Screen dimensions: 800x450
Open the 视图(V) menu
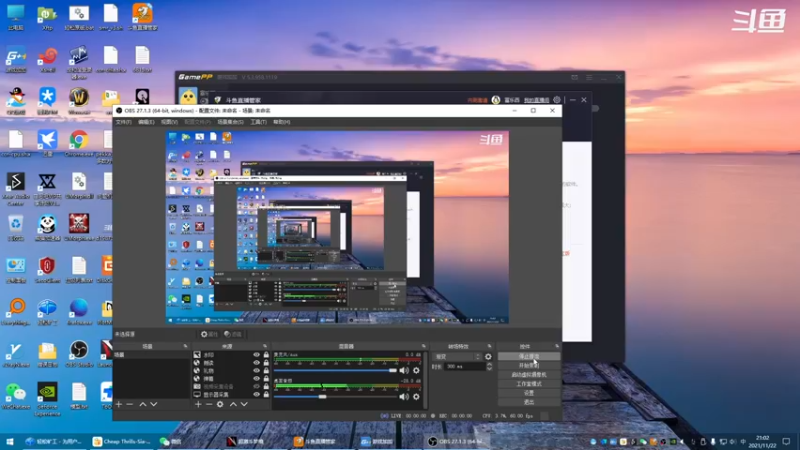pos(169,122)
